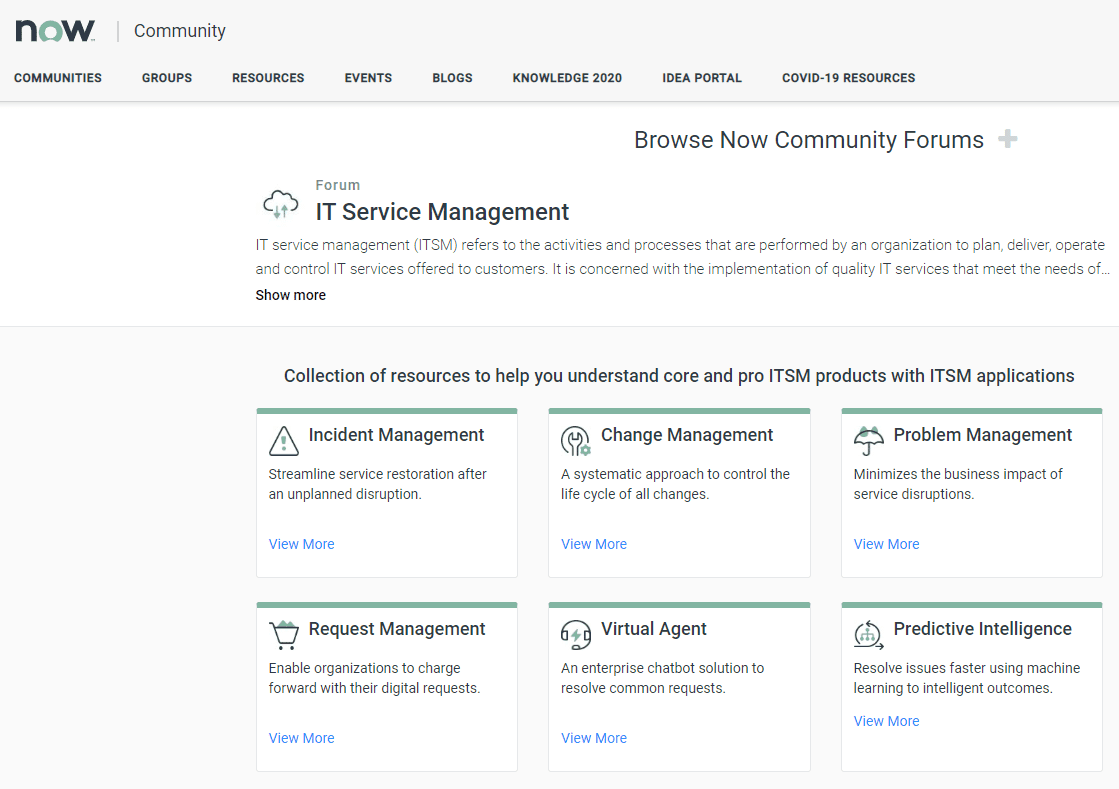
Task: Click the IT Service Management forum cloud icon
Action: pos(280,202)
